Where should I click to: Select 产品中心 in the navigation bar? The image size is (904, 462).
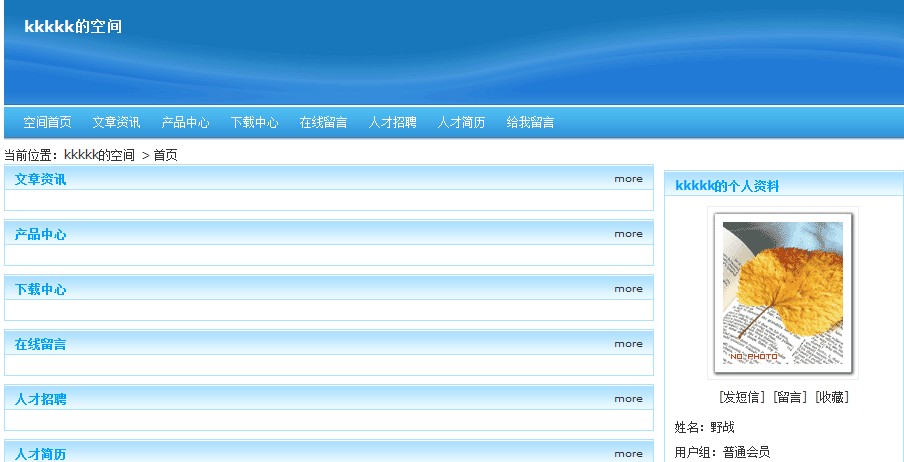click(x=185, y=123)
